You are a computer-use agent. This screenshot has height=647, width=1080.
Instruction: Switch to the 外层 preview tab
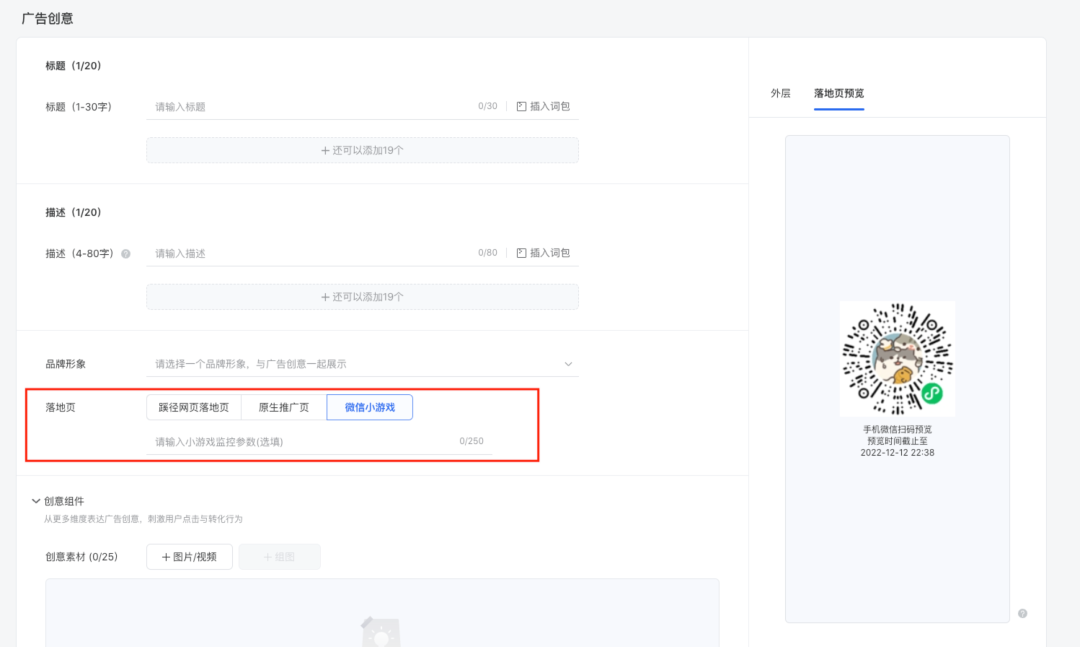pyautogui.click(x=779, y=93)
